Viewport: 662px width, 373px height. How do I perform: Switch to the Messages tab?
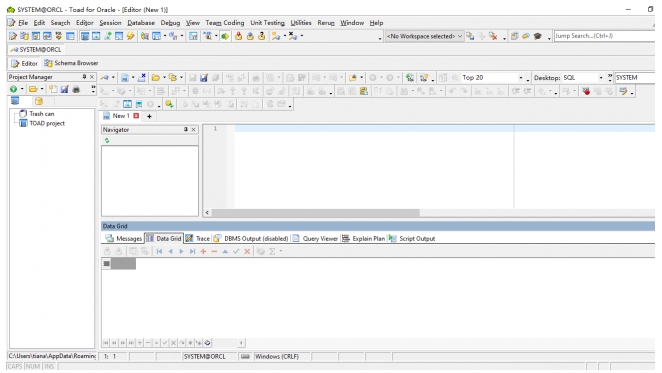pyautogui.click(x=124, y=239)
